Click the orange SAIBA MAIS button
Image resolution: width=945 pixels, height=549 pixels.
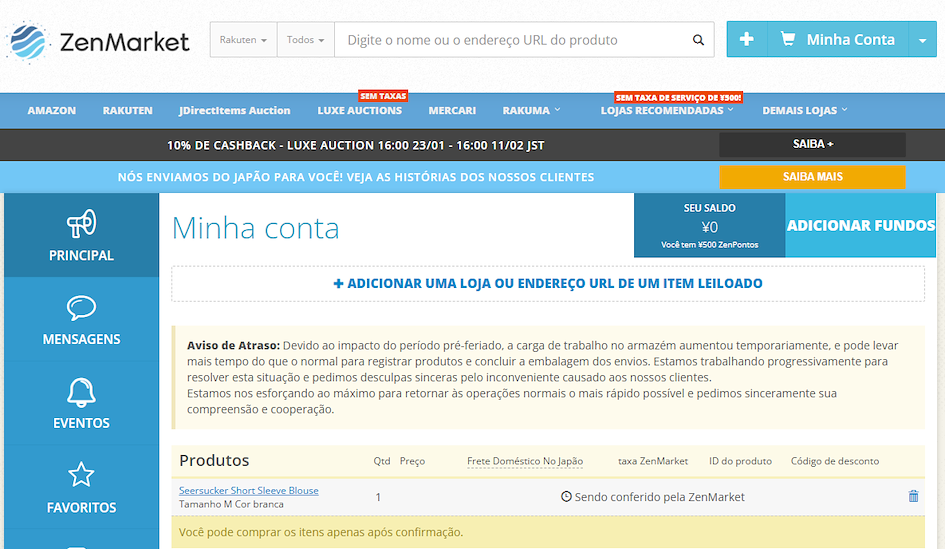coord(812,177)
